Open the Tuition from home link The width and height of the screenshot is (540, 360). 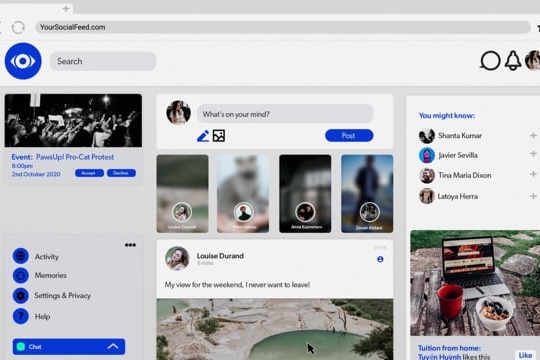pos(449,348)
